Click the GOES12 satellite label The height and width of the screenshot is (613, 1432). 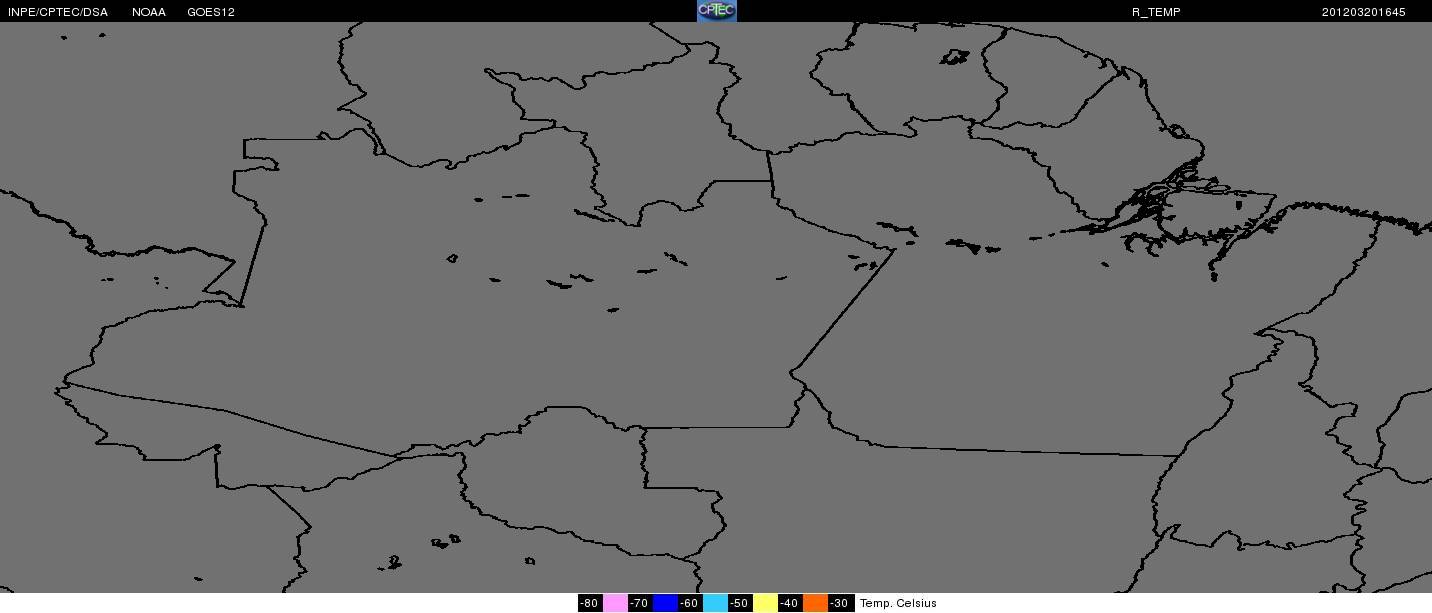point(211,12)
